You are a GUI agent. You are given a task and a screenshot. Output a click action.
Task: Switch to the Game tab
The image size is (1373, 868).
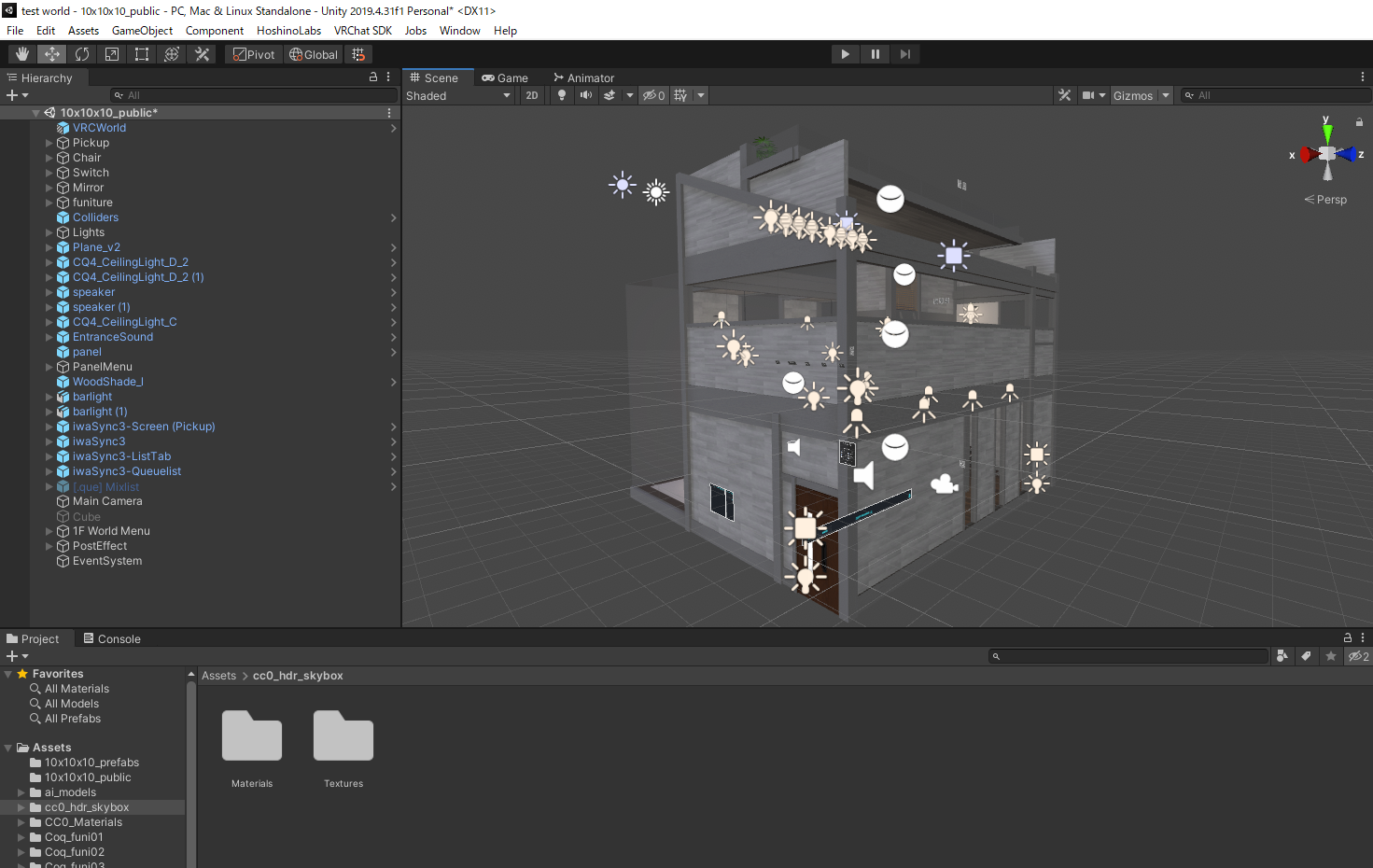507,77
